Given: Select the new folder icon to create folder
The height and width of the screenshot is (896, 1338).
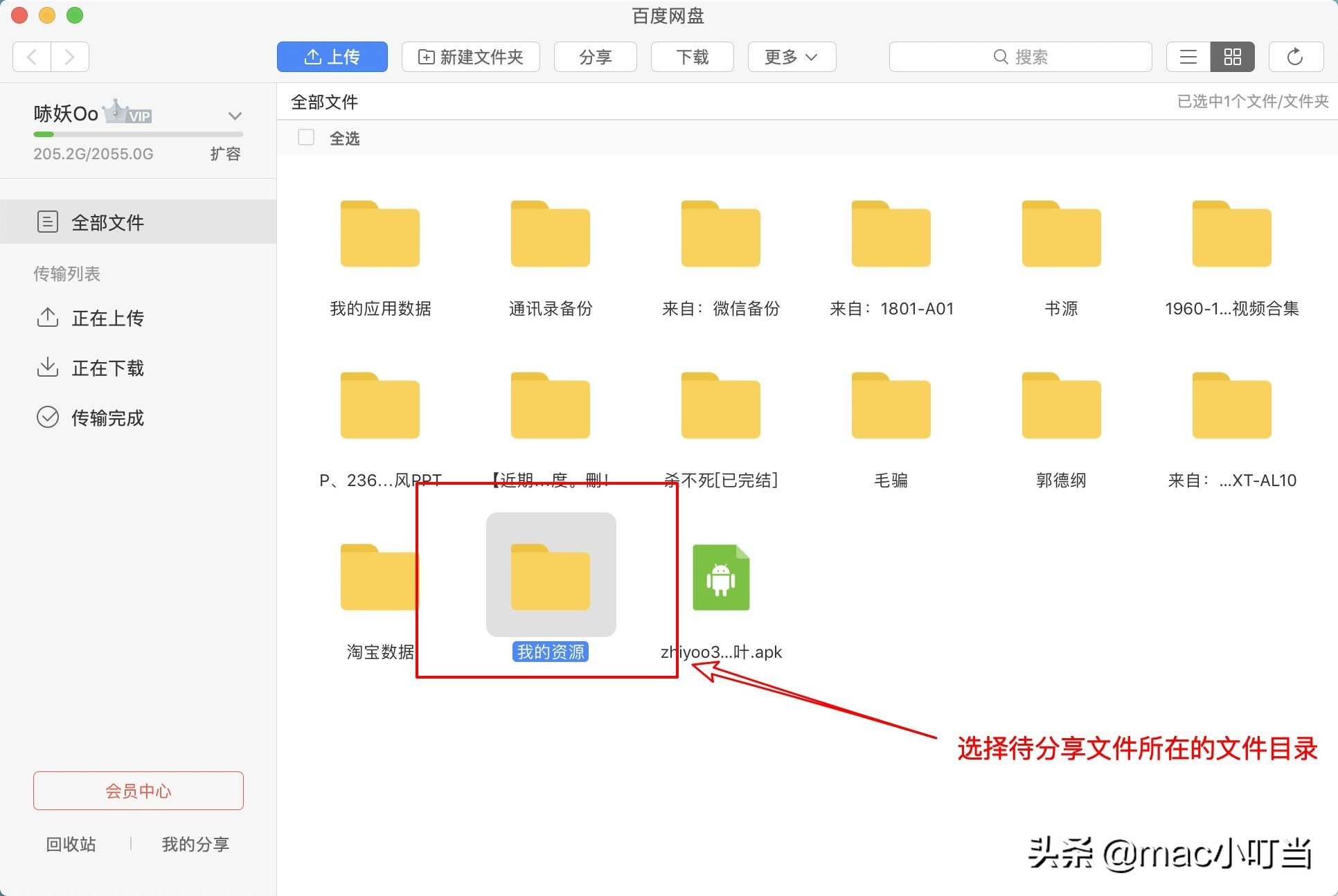Looking at the screenshot, I should (x=427, y=57).
